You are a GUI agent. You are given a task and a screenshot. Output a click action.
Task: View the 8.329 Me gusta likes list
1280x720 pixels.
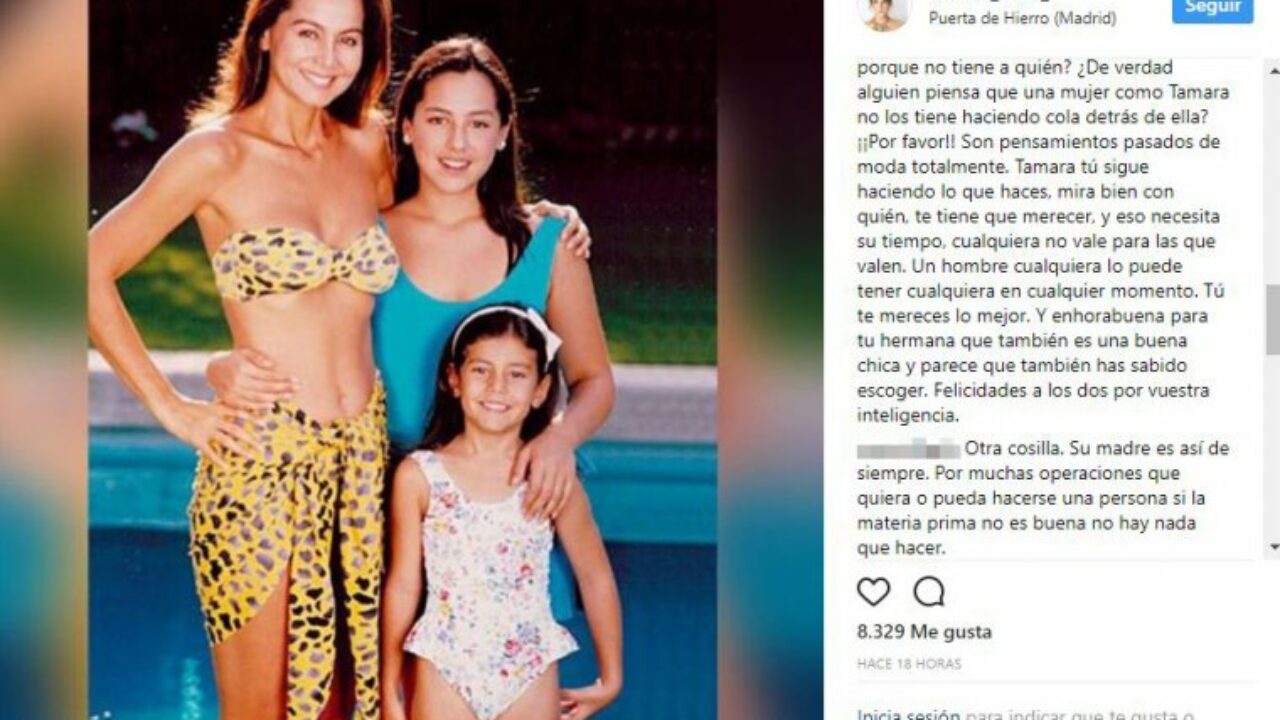[924, 632]
